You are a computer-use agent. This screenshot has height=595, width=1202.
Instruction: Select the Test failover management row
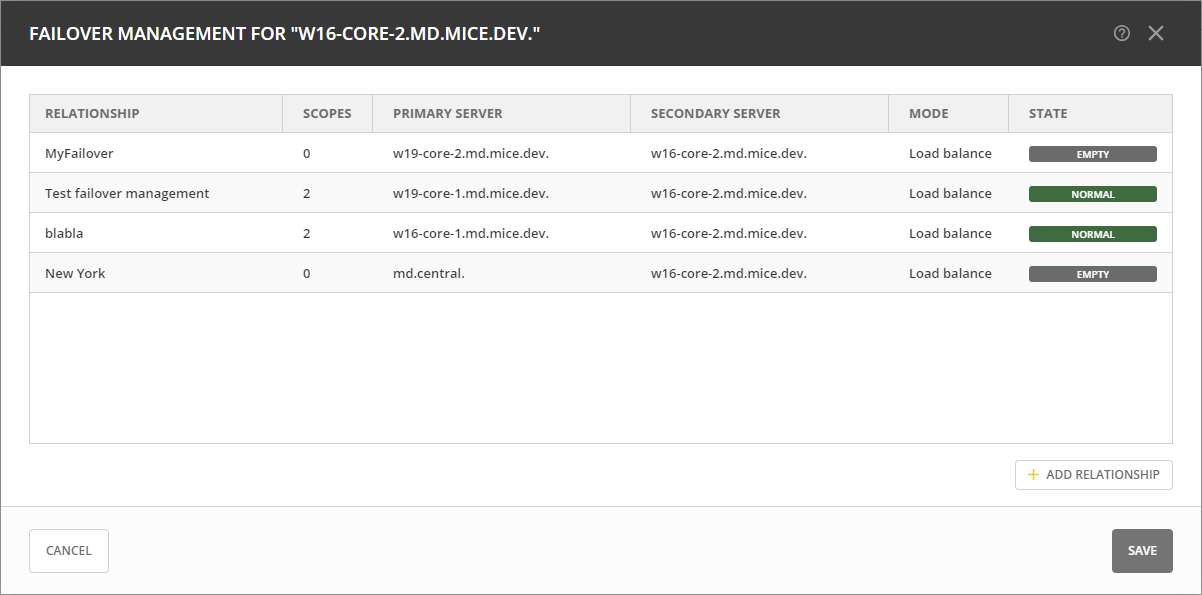click(127, 194)
